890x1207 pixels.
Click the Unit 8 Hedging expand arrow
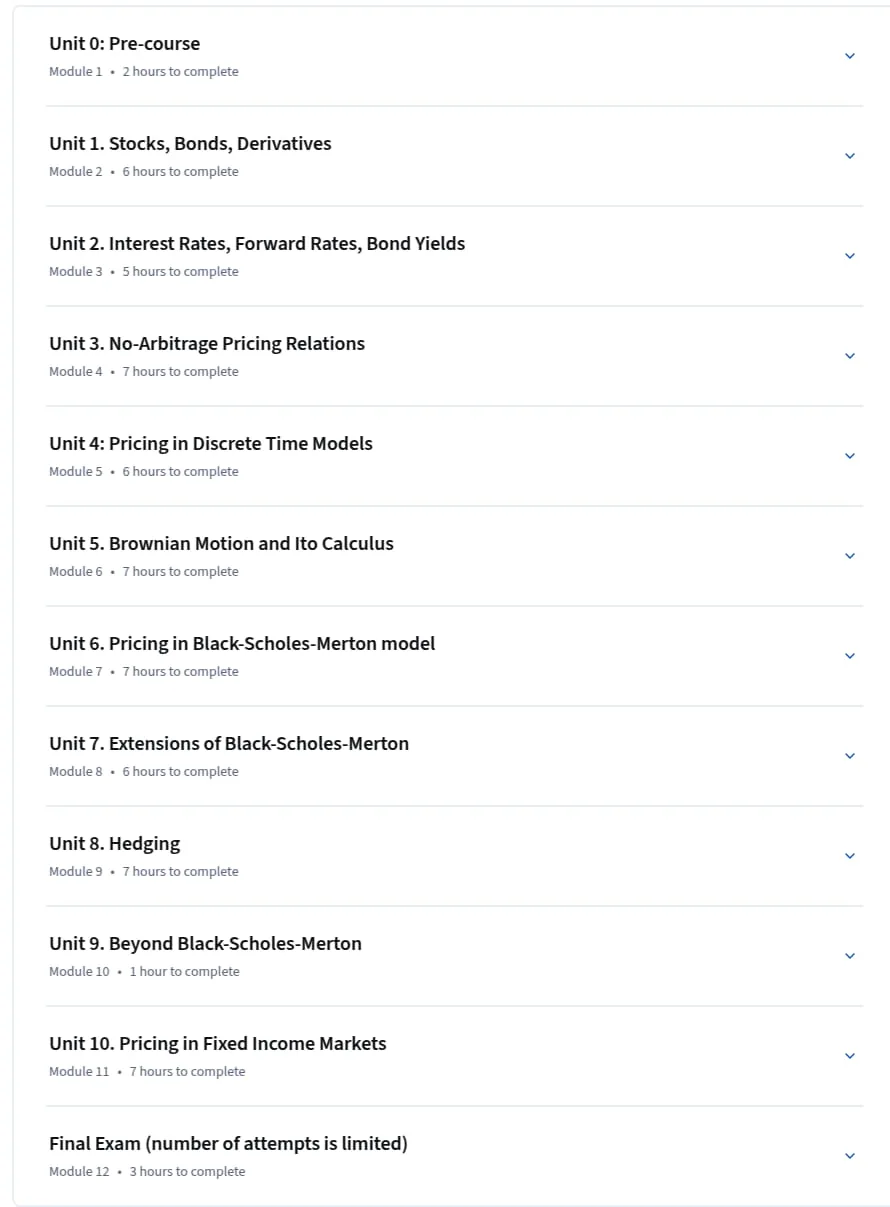pos(850,856)
